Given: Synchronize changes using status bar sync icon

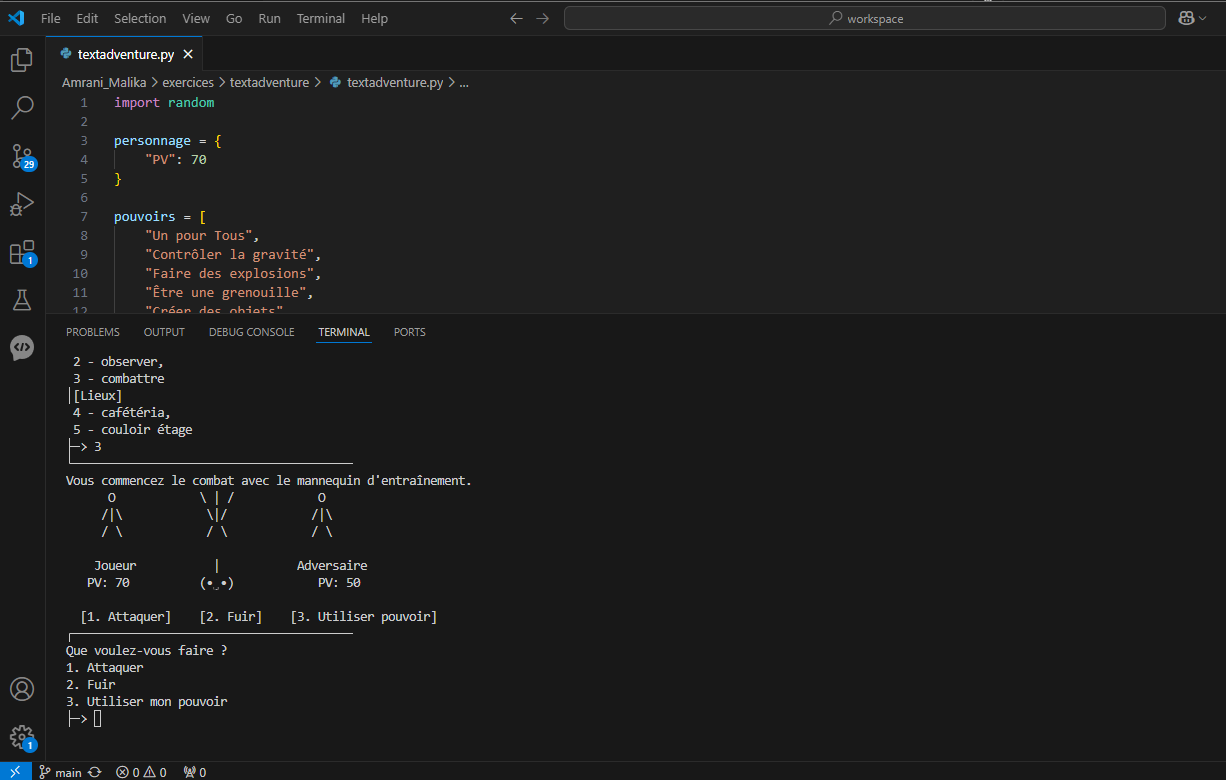Looking at the screenshot, I should pyautogui.click(x=95, y=772).
